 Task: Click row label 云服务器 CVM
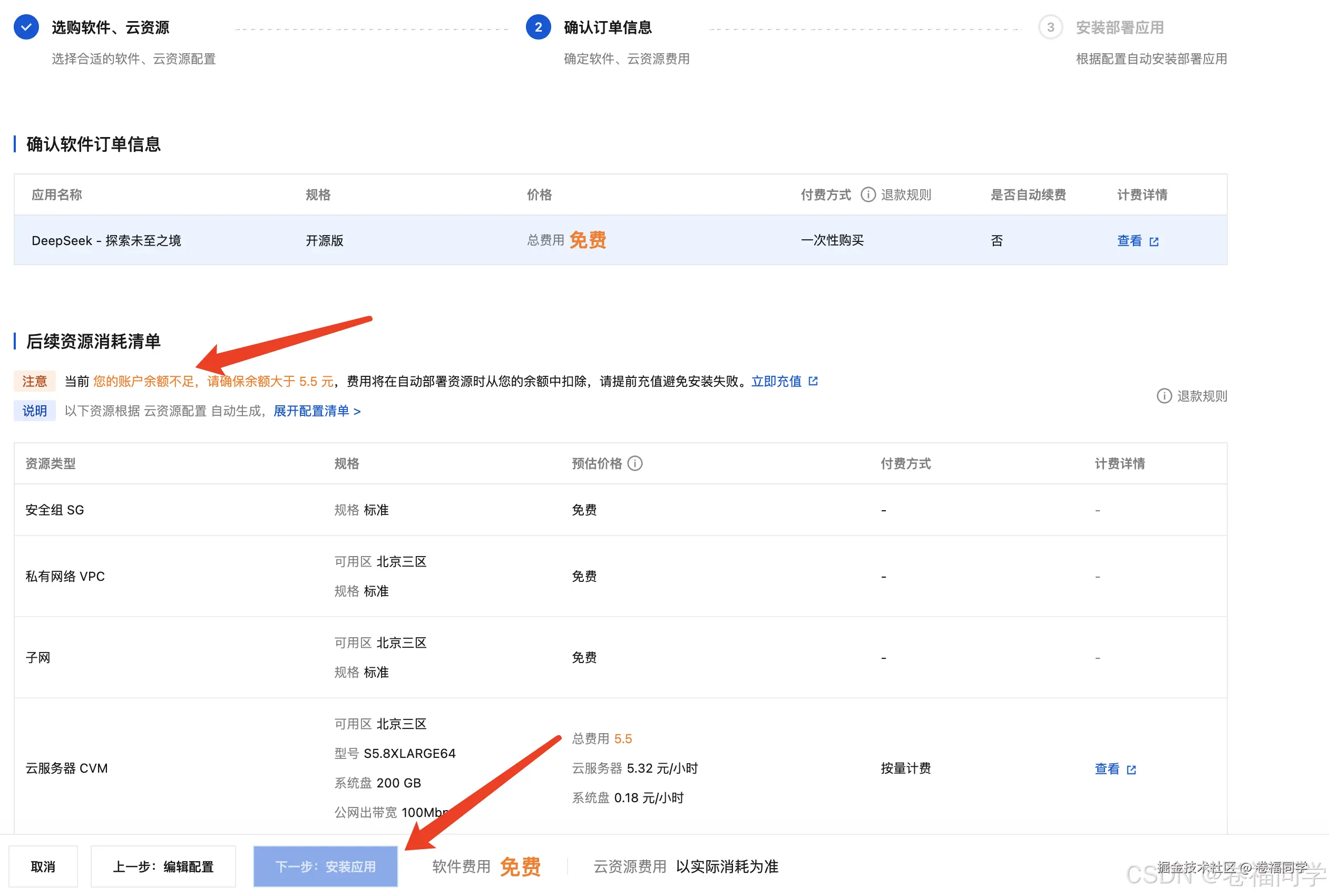(66, 768)
